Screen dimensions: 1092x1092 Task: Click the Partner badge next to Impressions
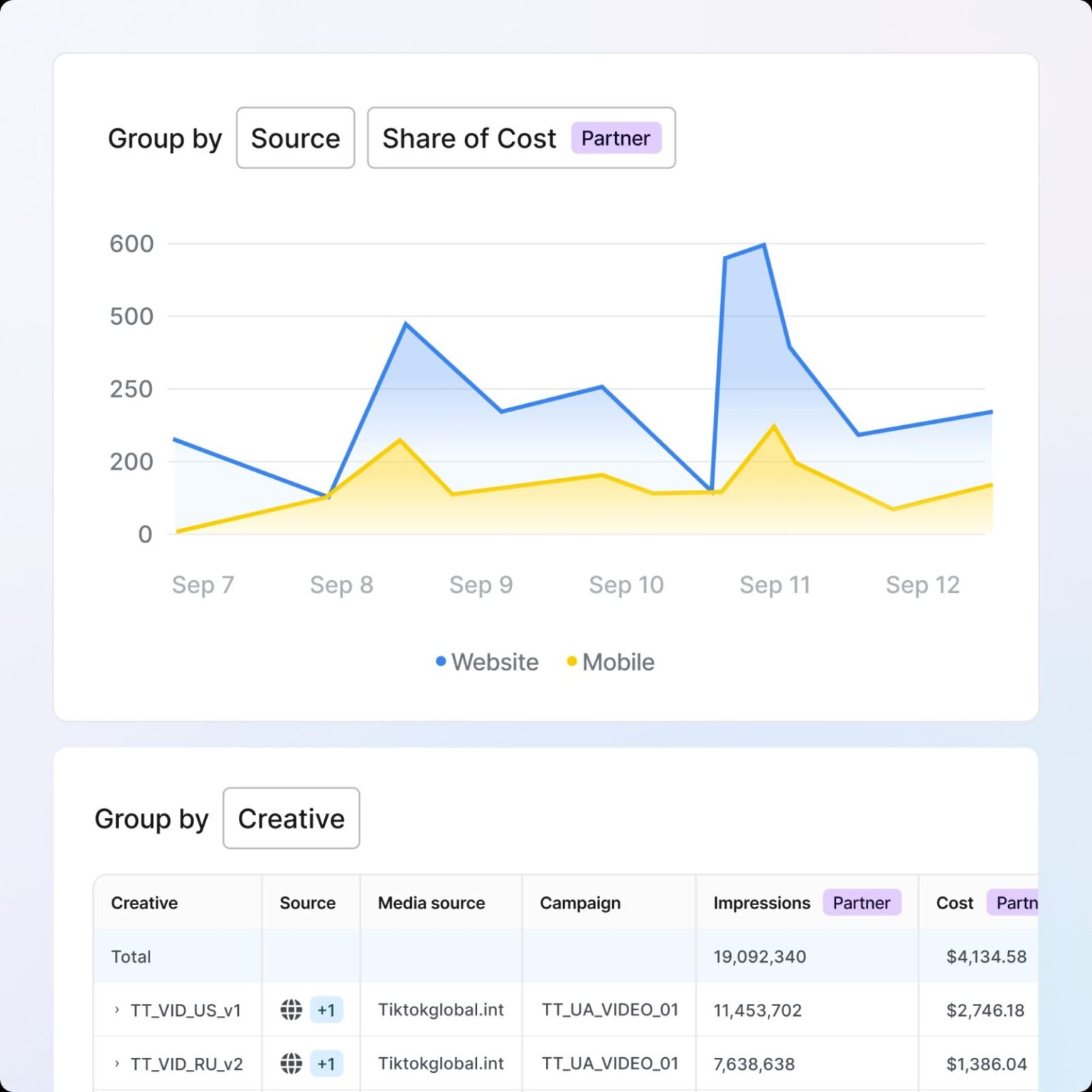point(862,903)
